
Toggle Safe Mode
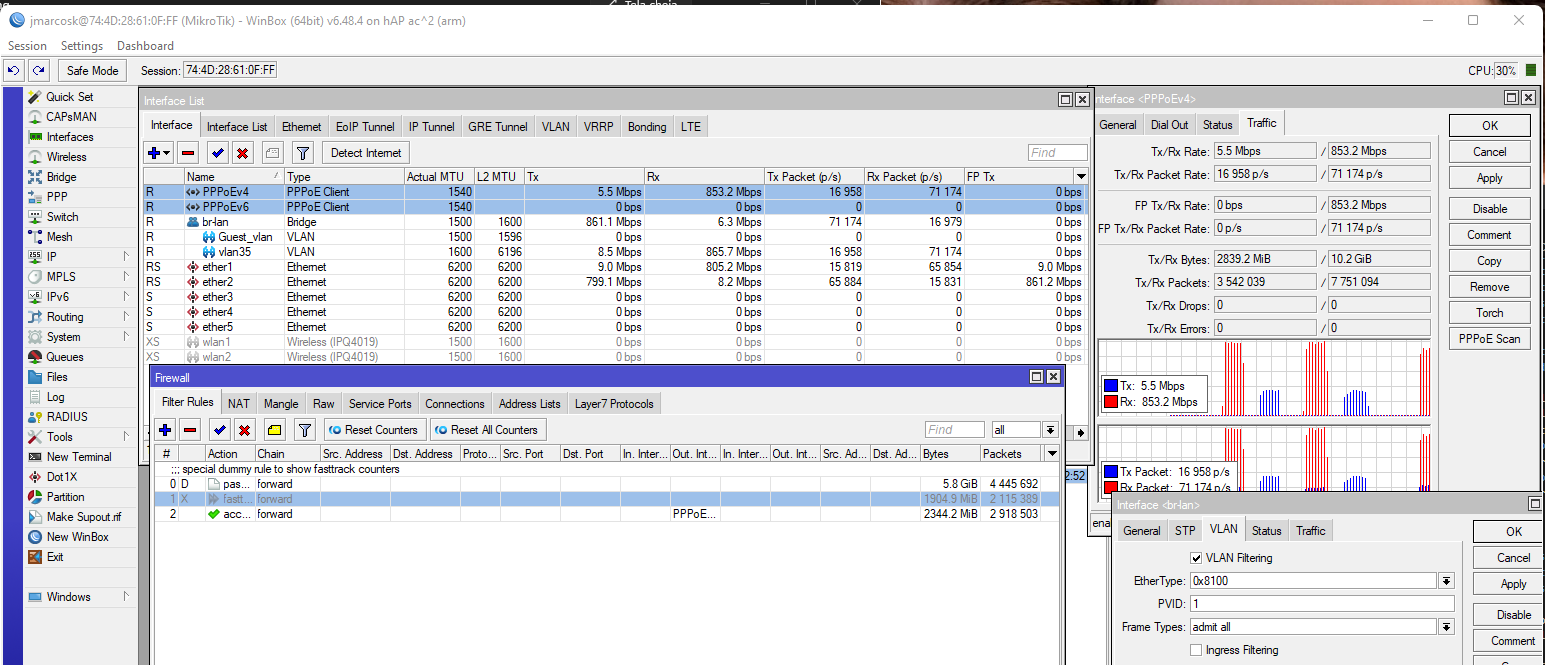click(92, 71)
